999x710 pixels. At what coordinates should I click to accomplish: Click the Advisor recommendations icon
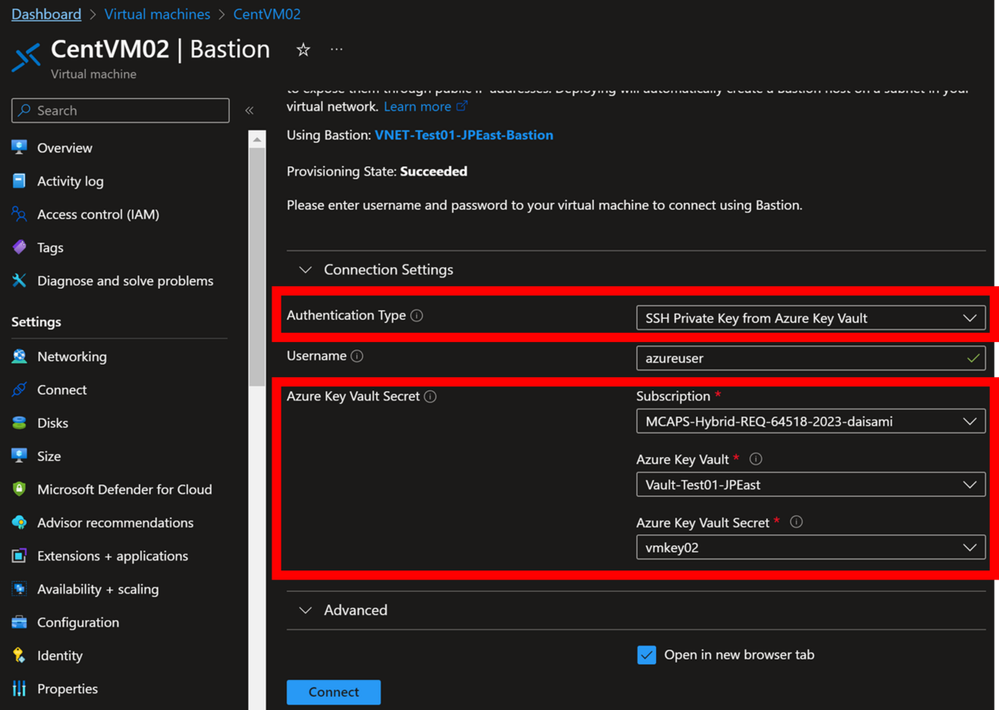pyautogui.click(x=19, y=522)
